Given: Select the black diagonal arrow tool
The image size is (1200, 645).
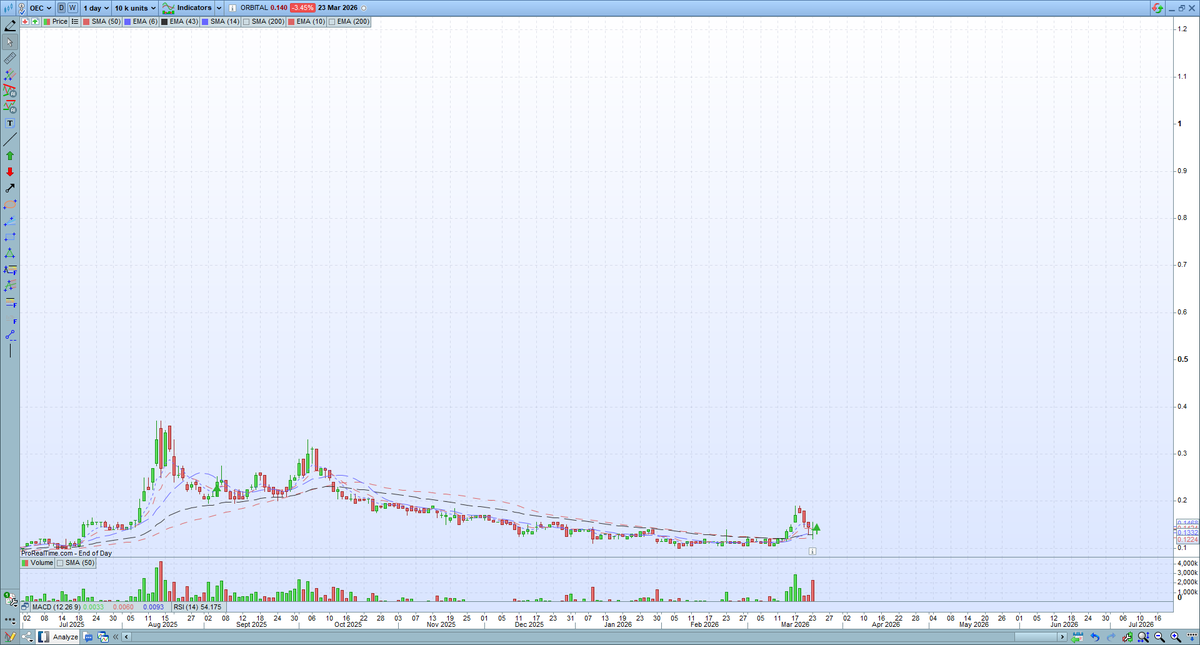Looking at the screenshot, I should [10, 187].
